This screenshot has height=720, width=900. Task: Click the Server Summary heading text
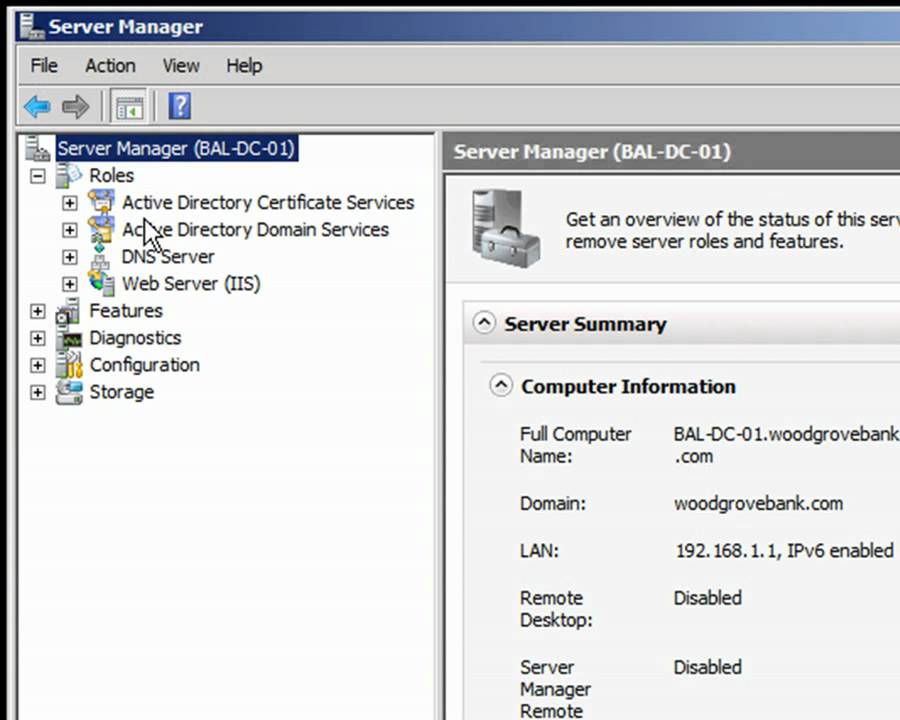click(585, 324)
